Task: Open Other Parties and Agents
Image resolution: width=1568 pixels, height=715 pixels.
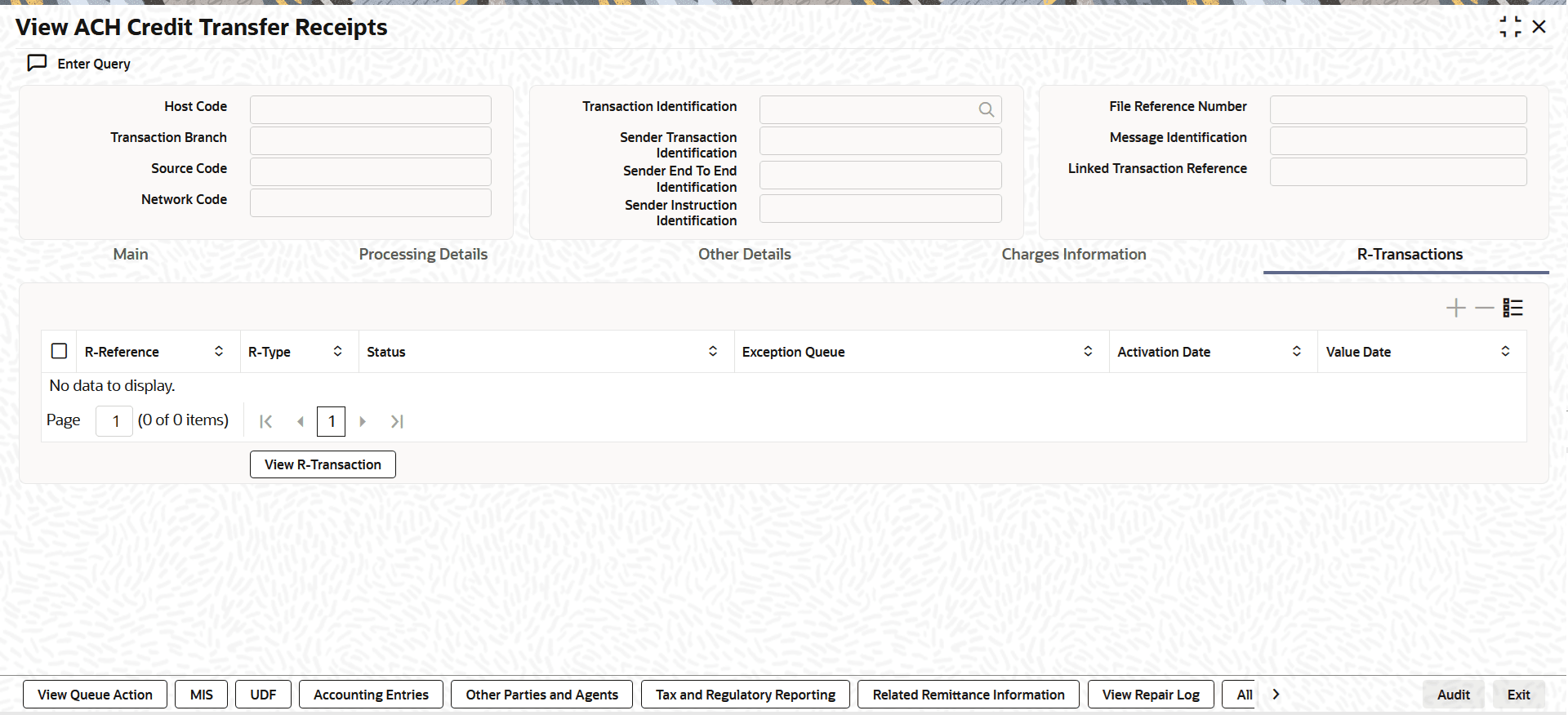Action: click(541, 695)
